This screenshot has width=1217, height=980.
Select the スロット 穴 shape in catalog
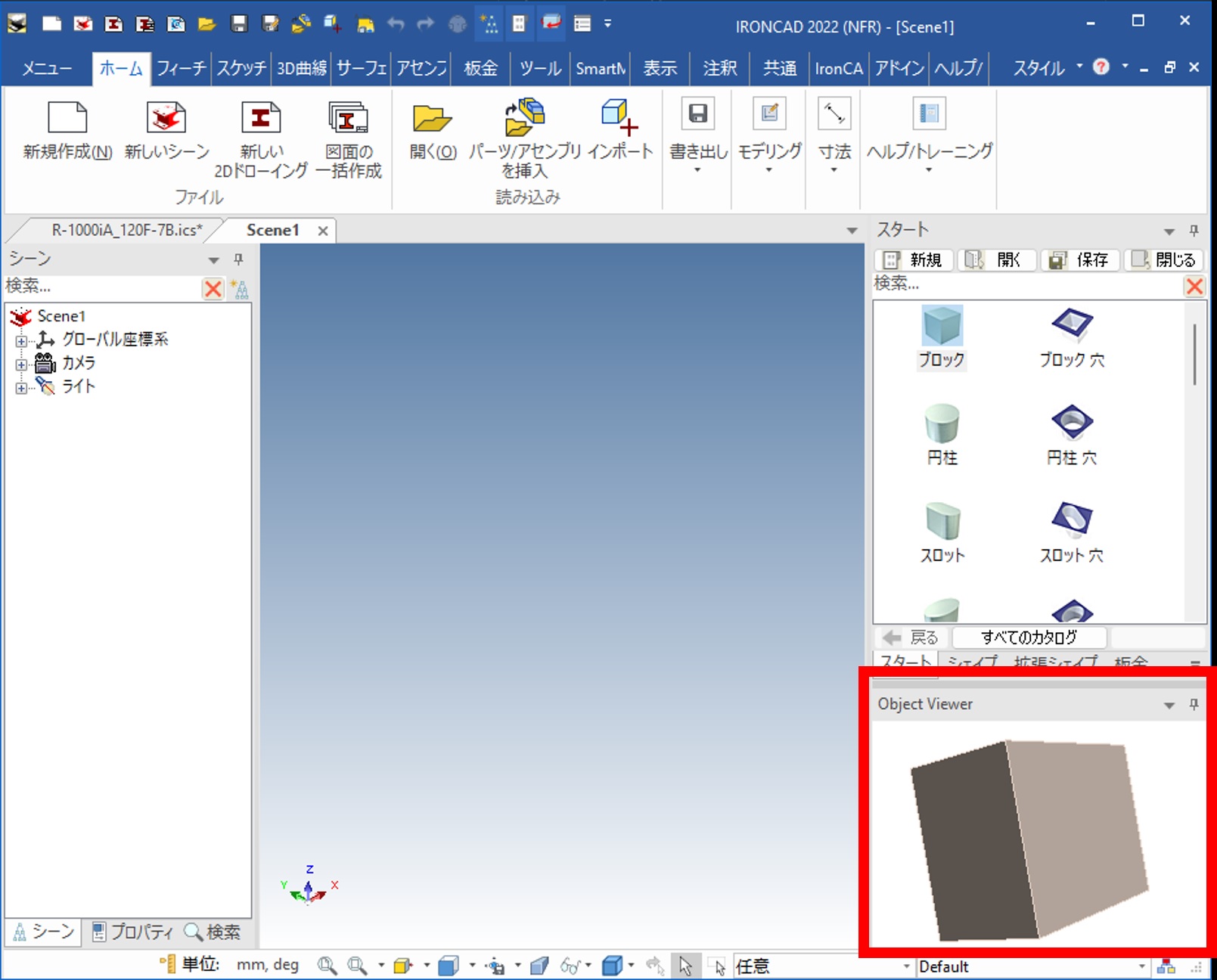point(1072,532)
